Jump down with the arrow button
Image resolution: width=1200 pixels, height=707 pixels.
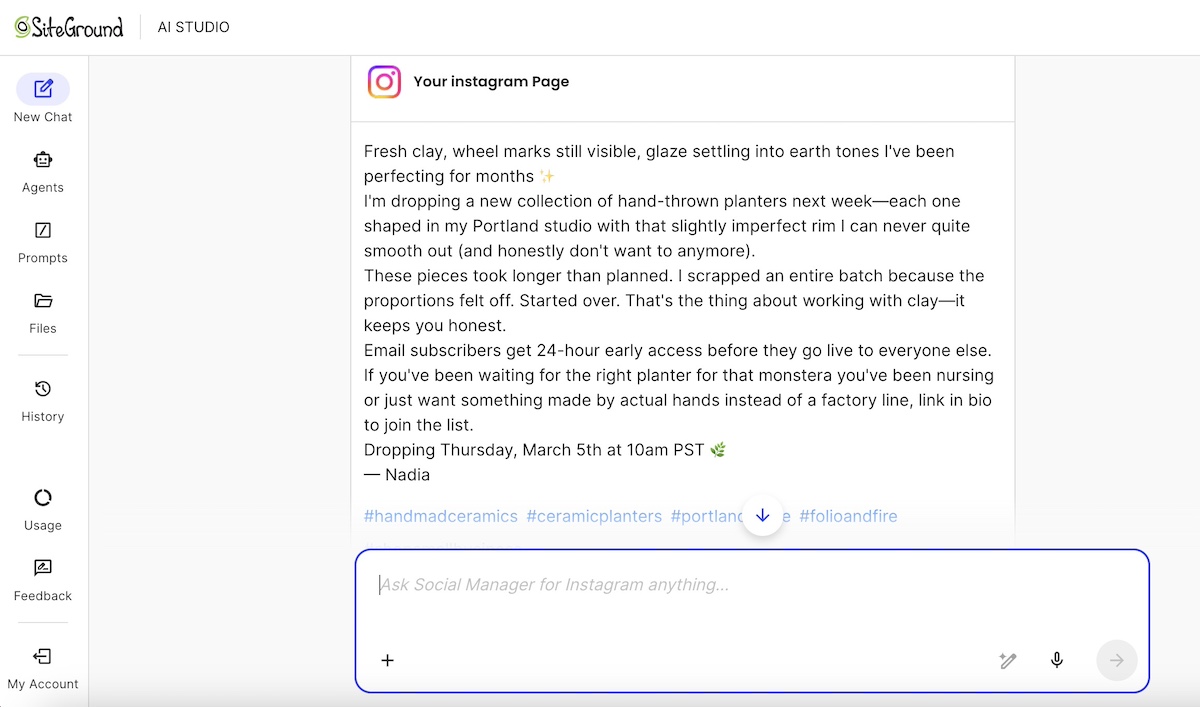click(x=763, y=515)
